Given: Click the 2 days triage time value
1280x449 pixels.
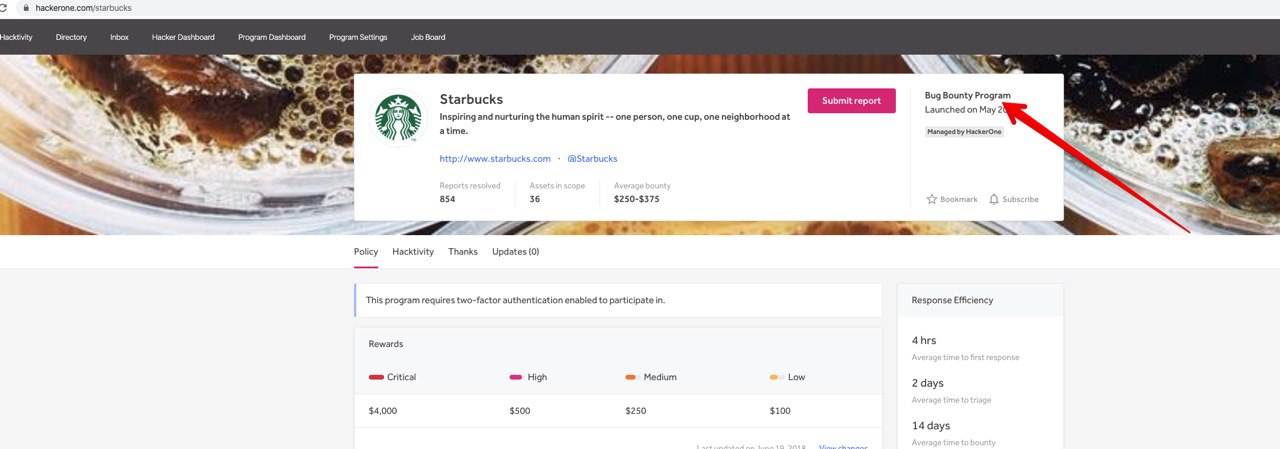Looking at the screenshot, I should [927, 383].
